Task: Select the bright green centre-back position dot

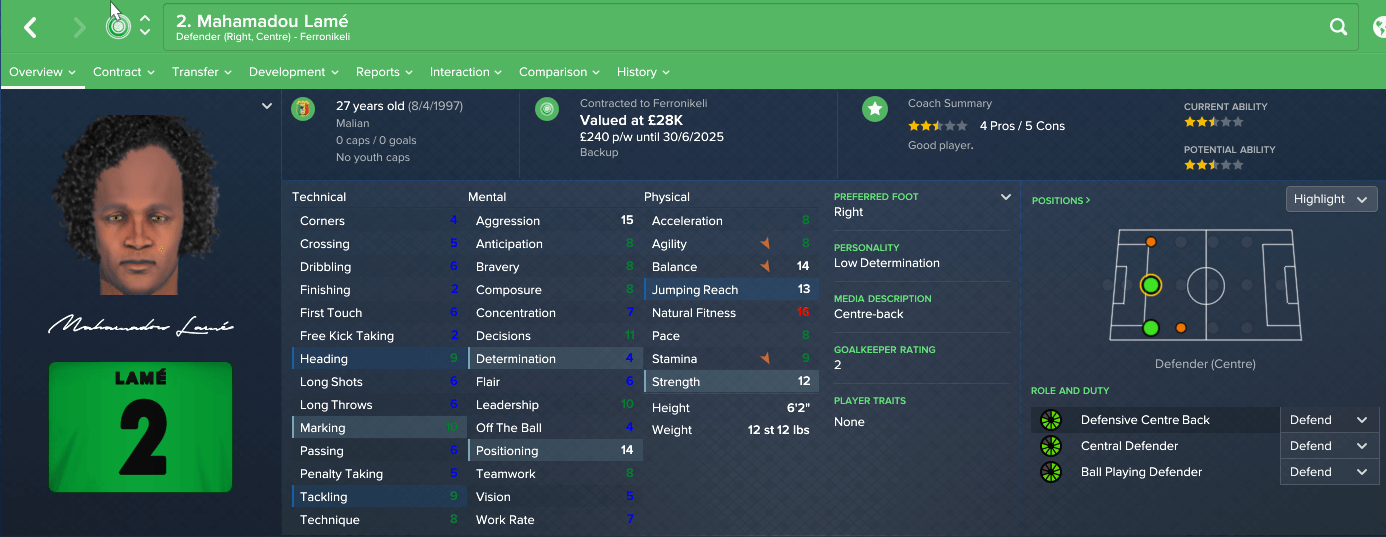Action: click(1150, 286)
